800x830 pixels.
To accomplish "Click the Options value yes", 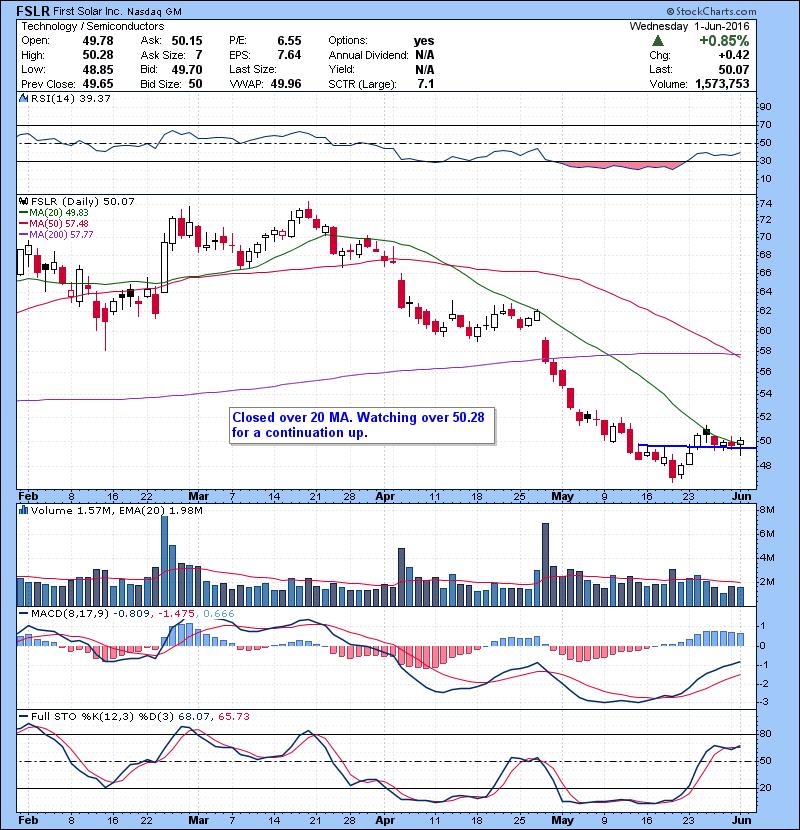I will [424, 41].
